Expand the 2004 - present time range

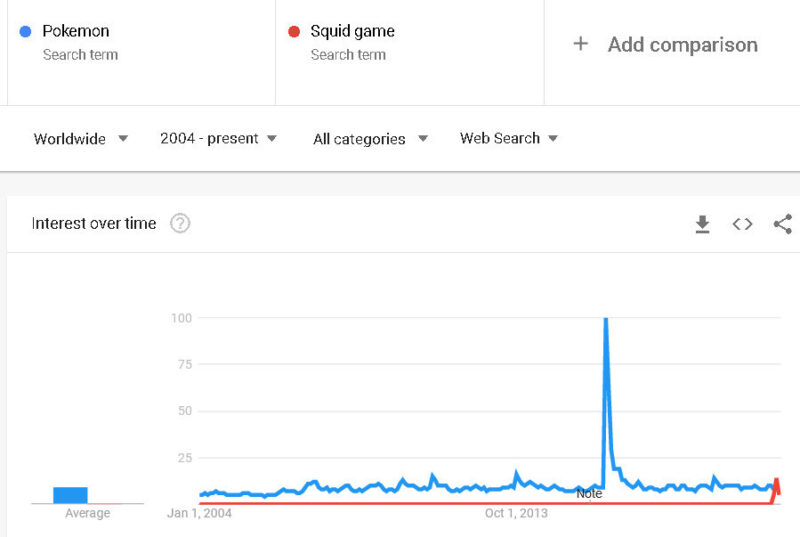pos(218,139)
